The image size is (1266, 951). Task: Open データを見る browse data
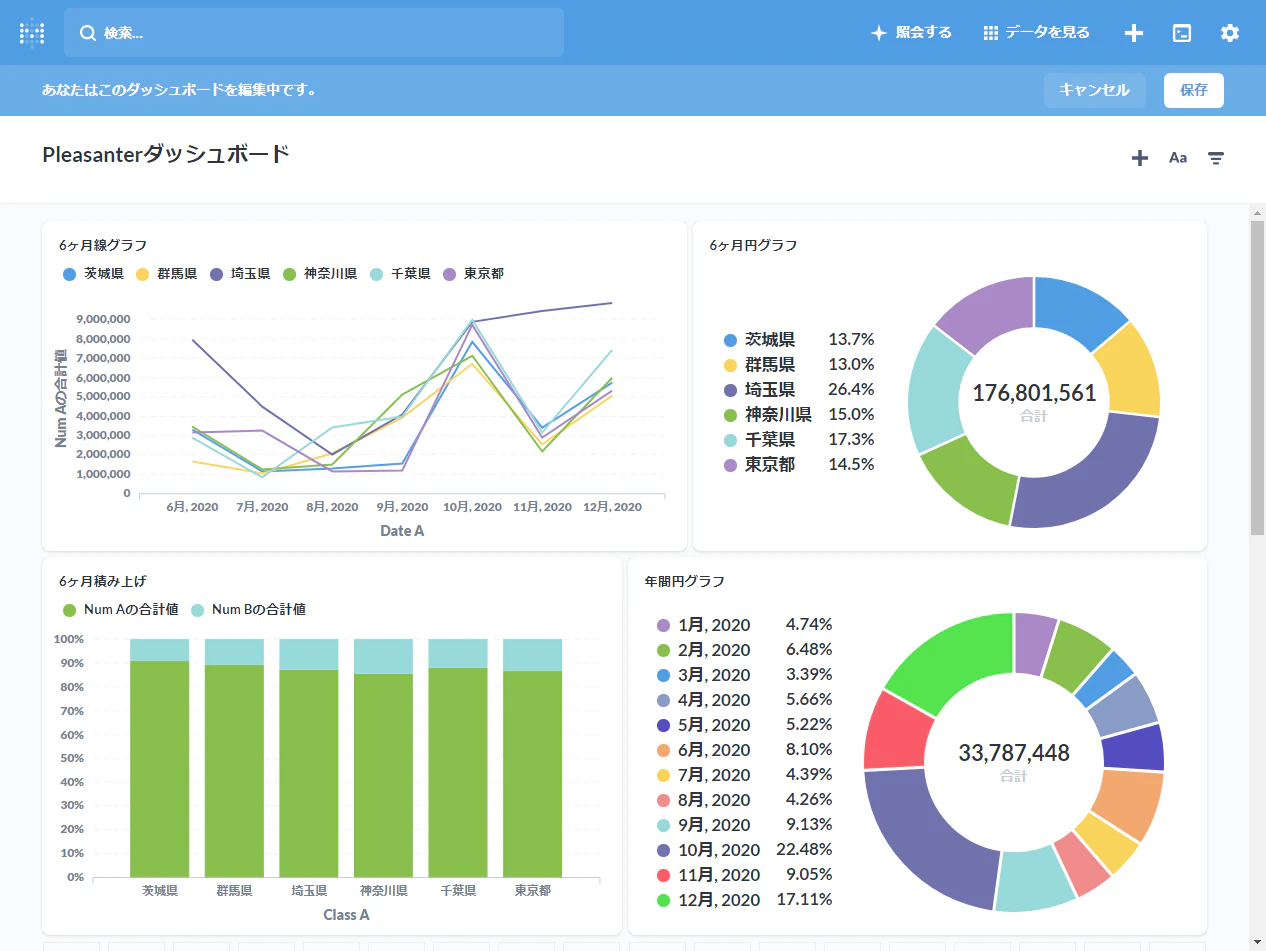point(1036,33)
